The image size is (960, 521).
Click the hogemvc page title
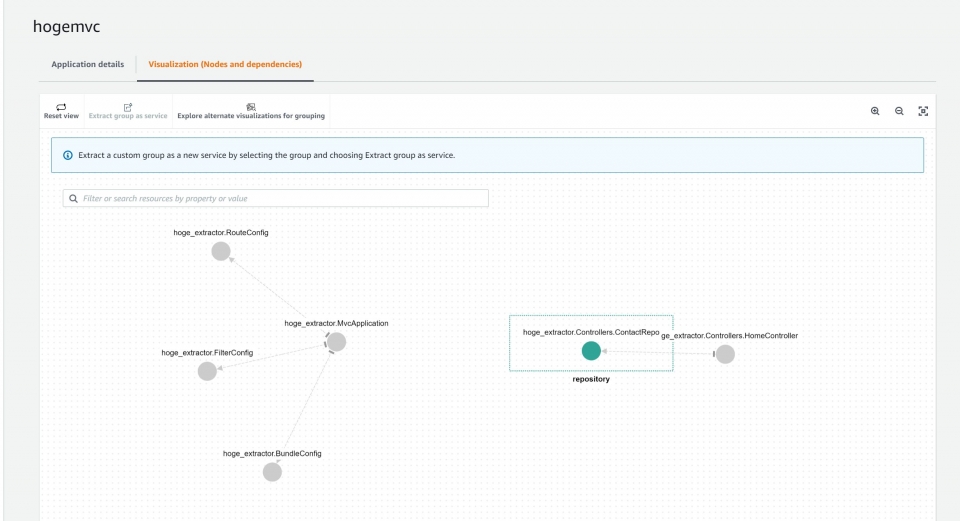pyautogui.click(x=67, y=26)
